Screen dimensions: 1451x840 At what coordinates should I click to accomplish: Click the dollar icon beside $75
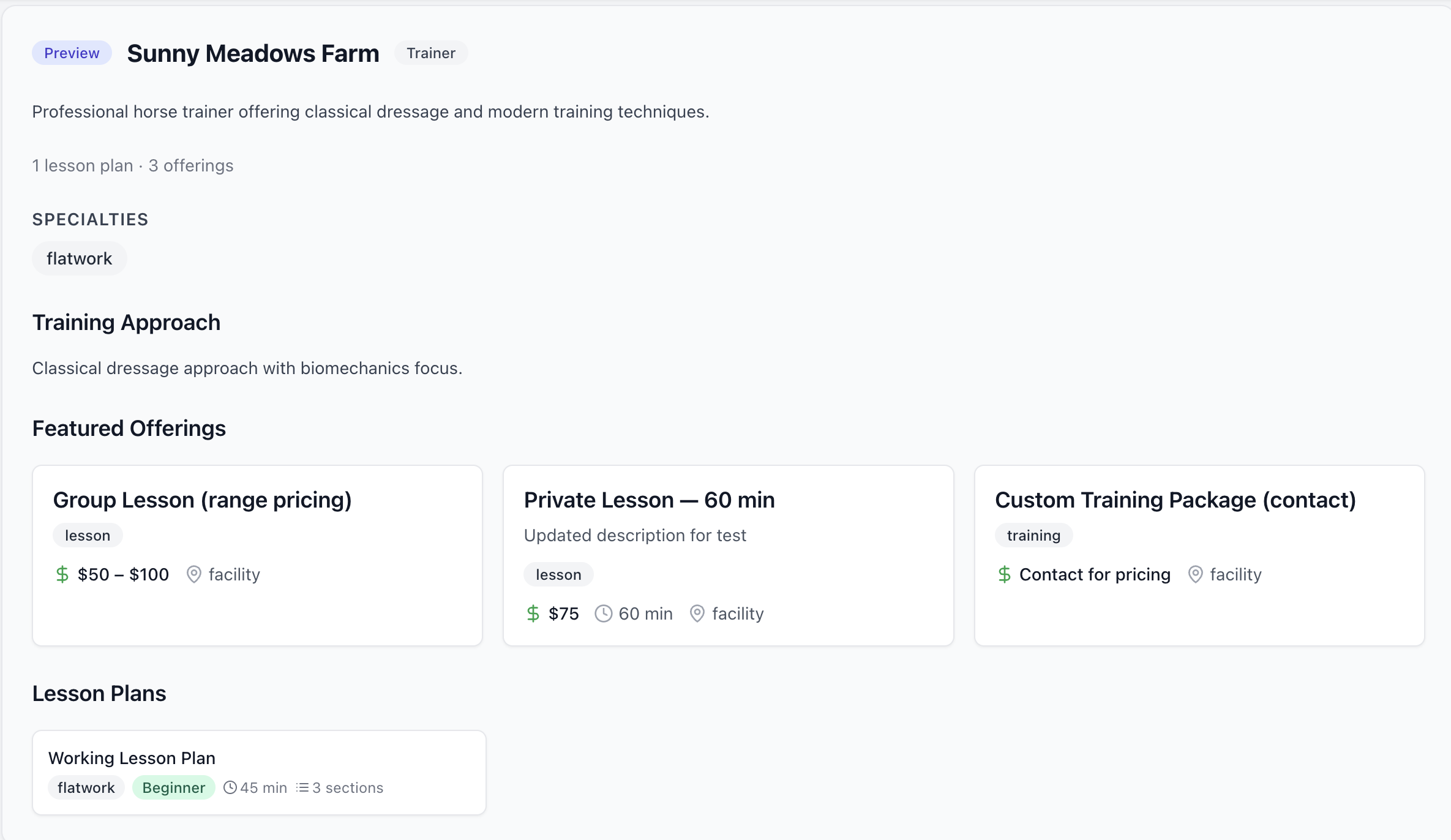pos(533,613)
